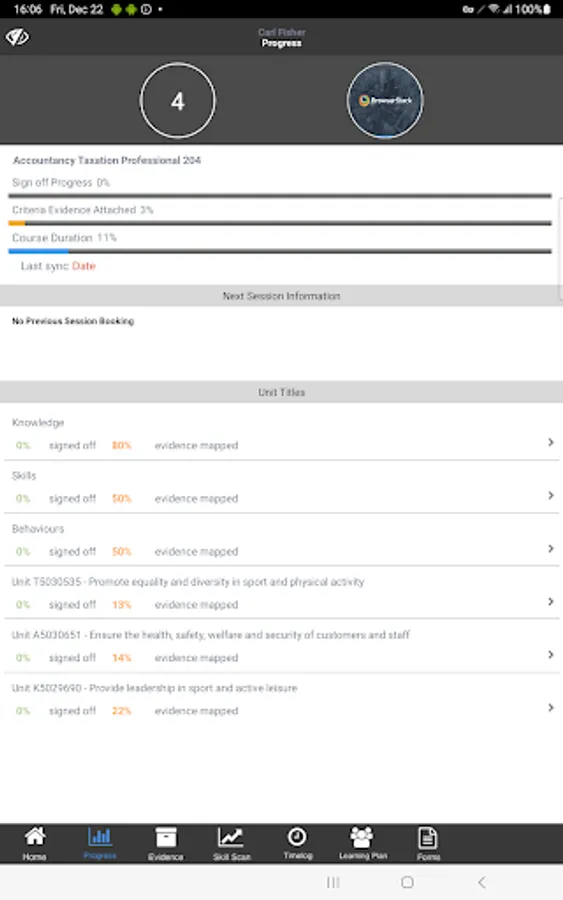Expand Unit K5029690 chevron arrow
The width and height of the screenshot is (563, 900).
550,708
